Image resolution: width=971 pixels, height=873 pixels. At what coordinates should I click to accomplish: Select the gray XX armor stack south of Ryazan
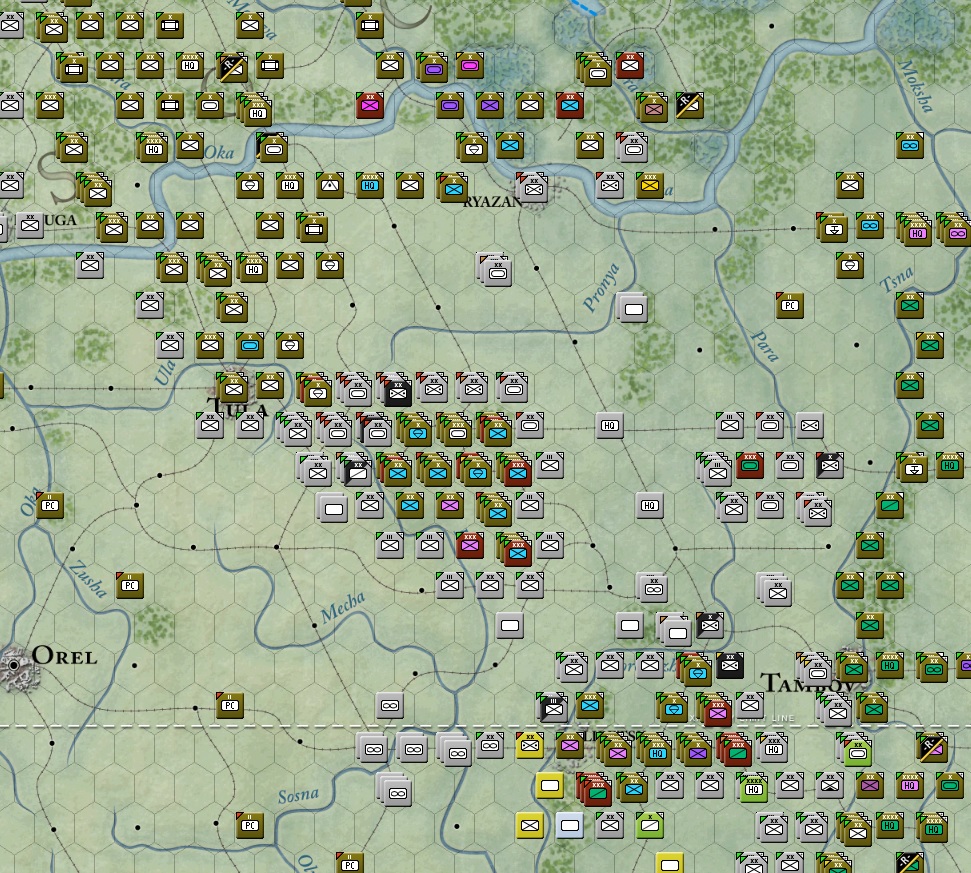(x=495, y=269)
